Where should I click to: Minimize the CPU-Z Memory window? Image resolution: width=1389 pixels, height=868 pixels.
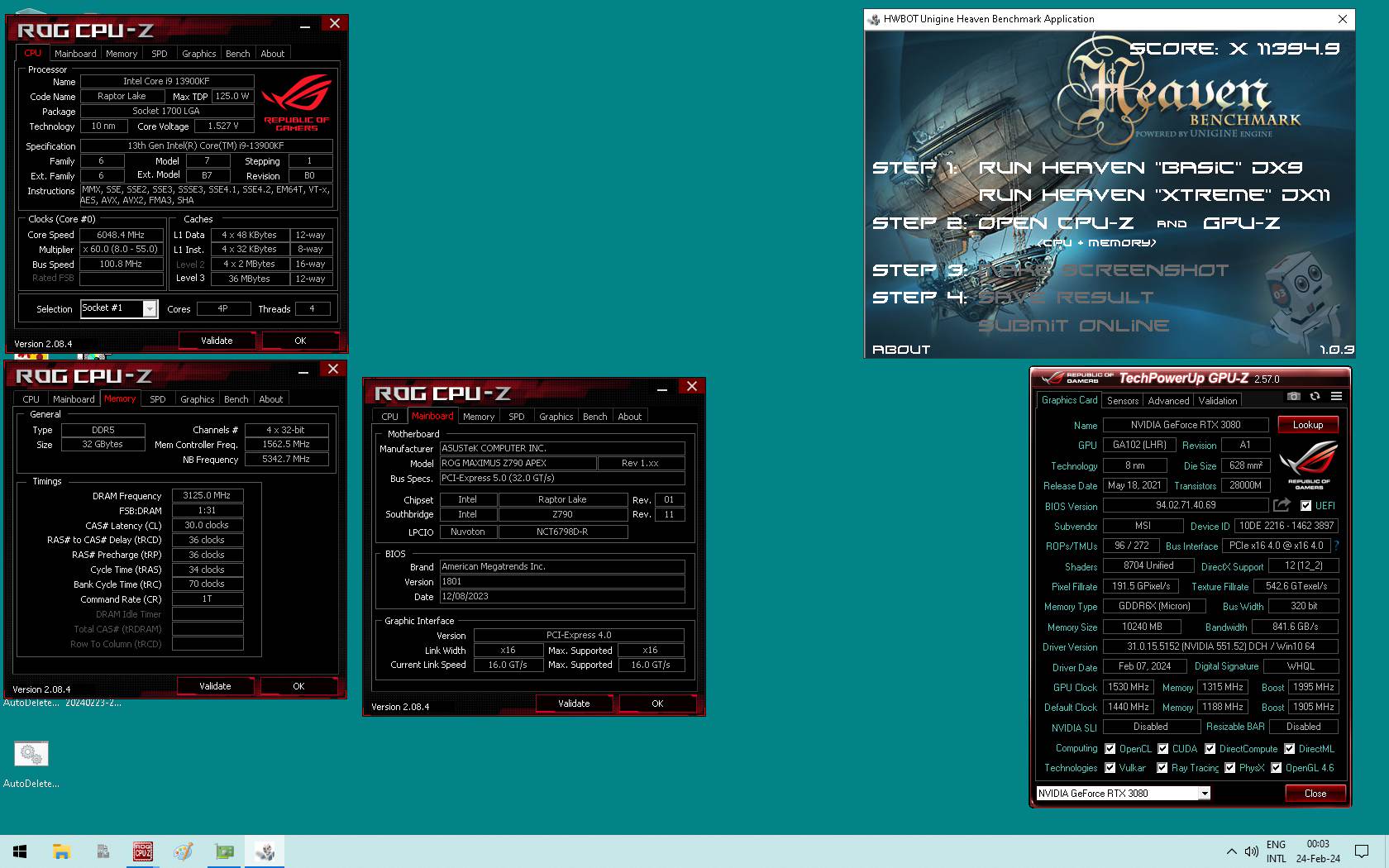tap(303, 372)
